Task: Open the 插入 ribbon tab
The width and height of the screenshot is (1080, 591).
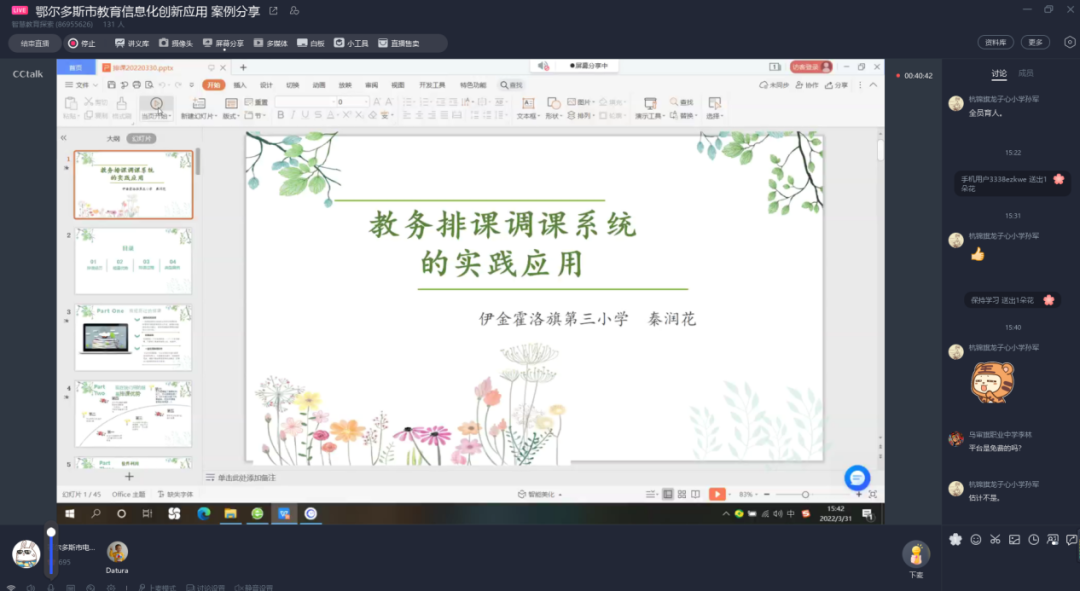Action: [x=240, y=85]
